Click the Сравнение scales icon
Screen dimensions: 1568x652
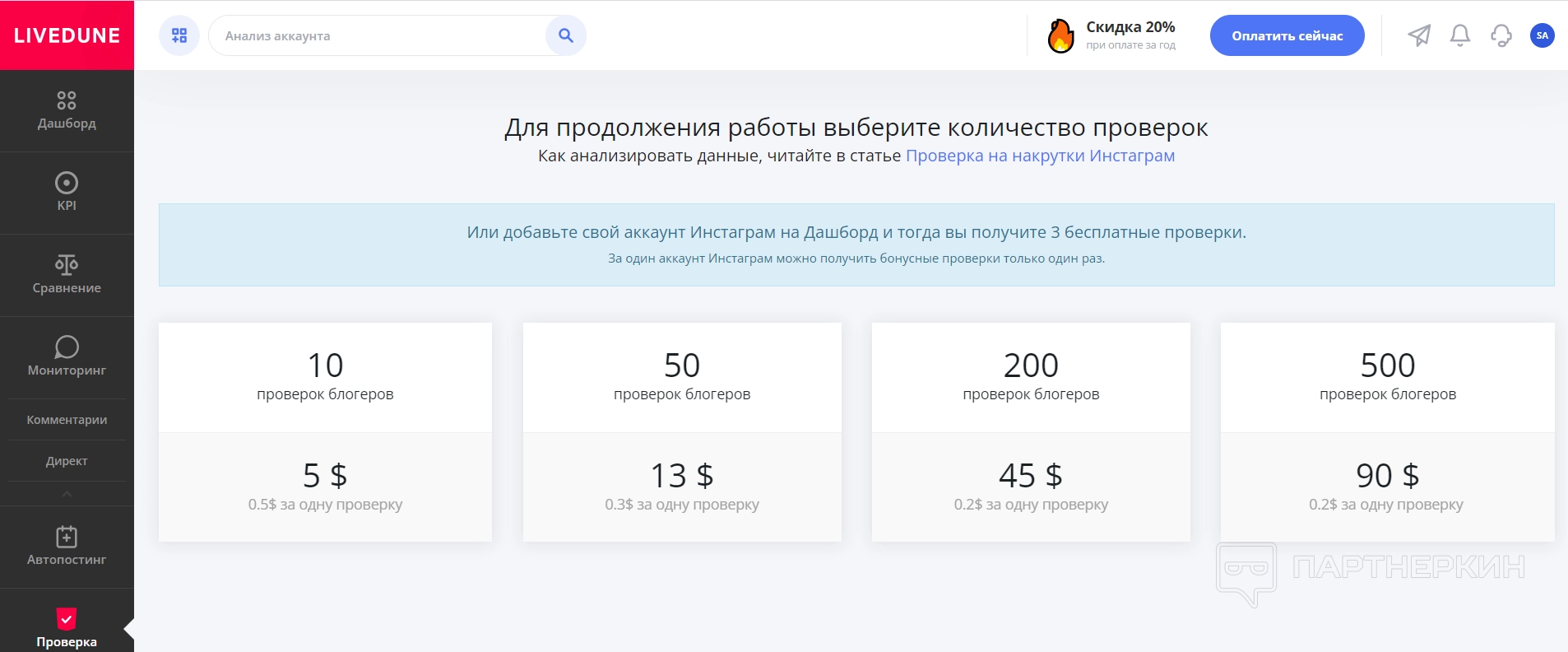click(x=67, y=264)
